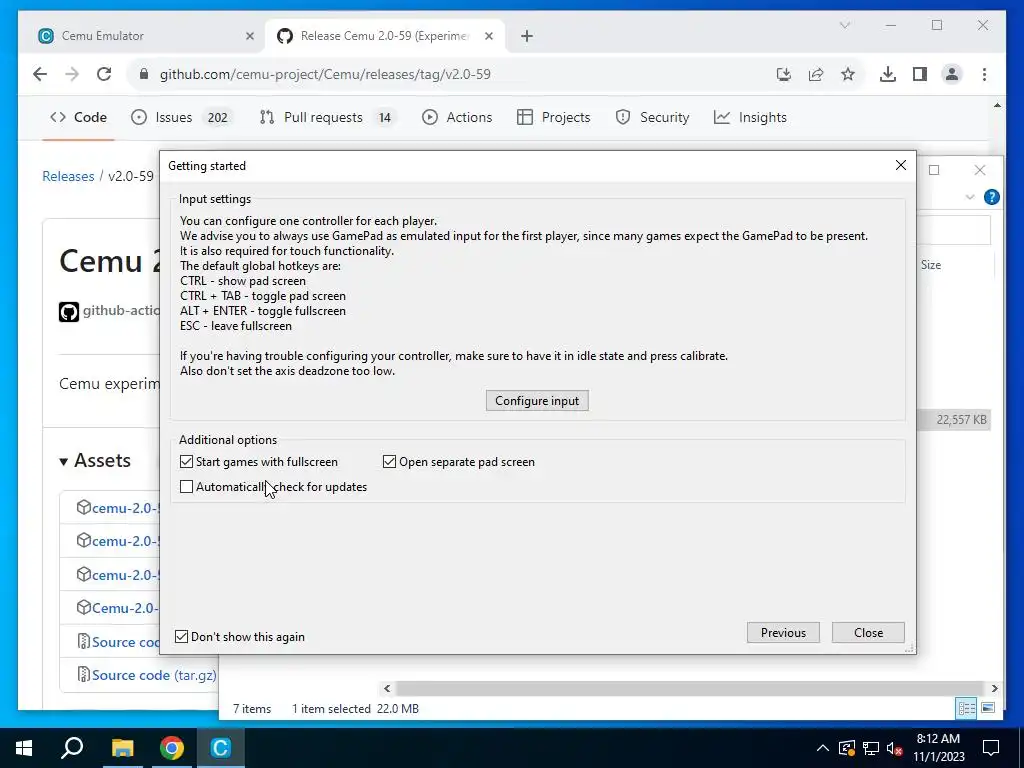Uncheck Start games with fullscreen
1024x768 pixels.
coord(187,462)
